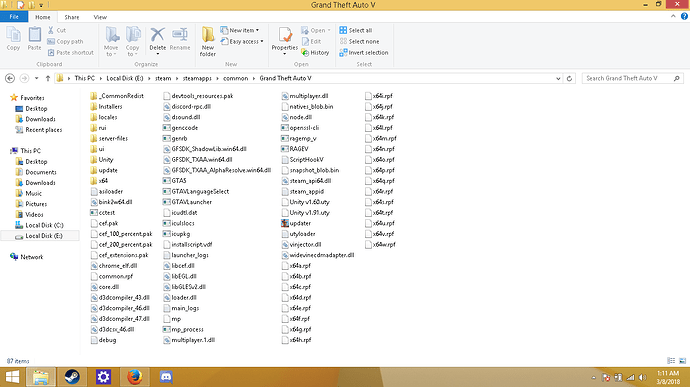Click the Rename ribbon icon

[180, 39]
